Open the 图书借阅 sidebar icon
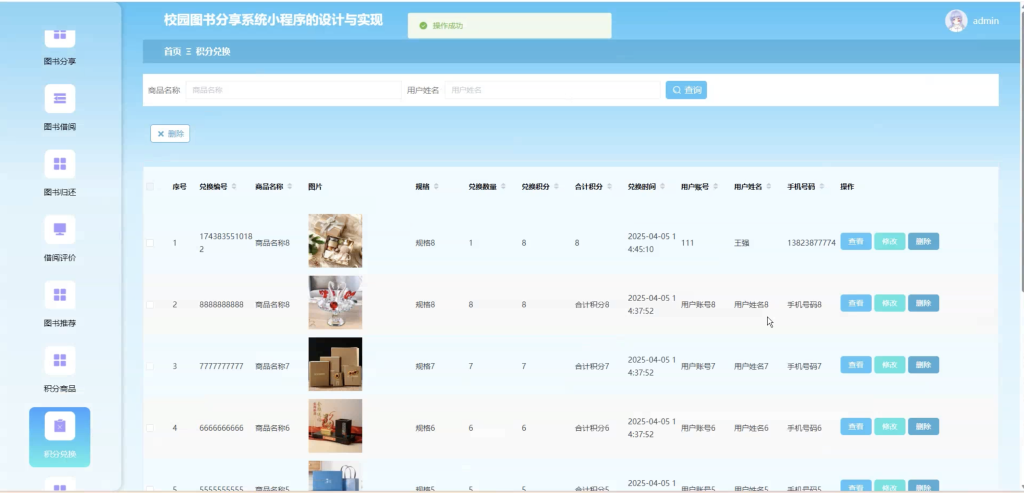 click(x=59, y=99)
